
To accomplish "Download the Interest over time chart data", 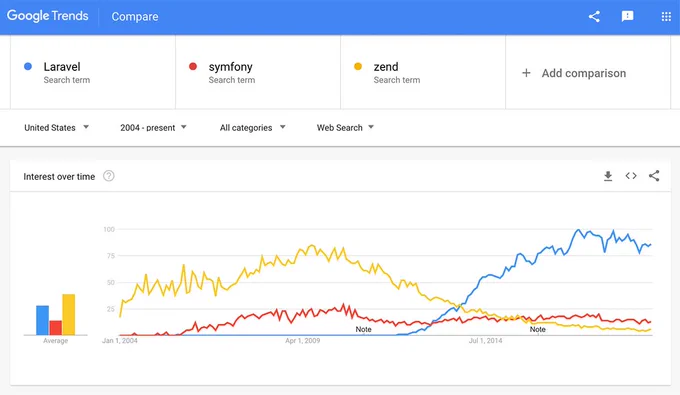I will 608,176.
